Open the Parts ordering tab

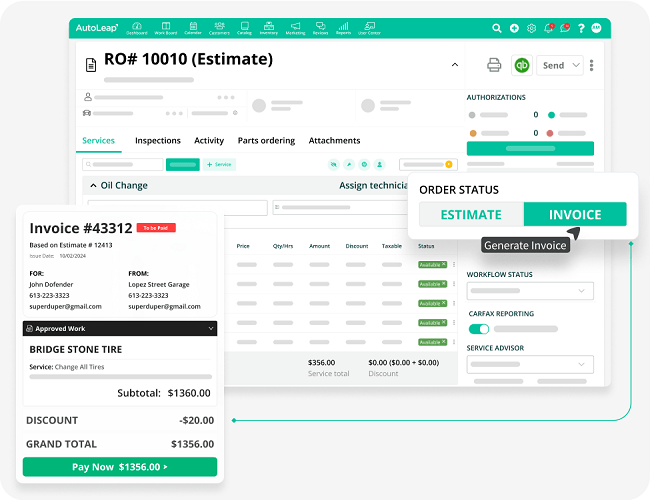coord(265,141)
